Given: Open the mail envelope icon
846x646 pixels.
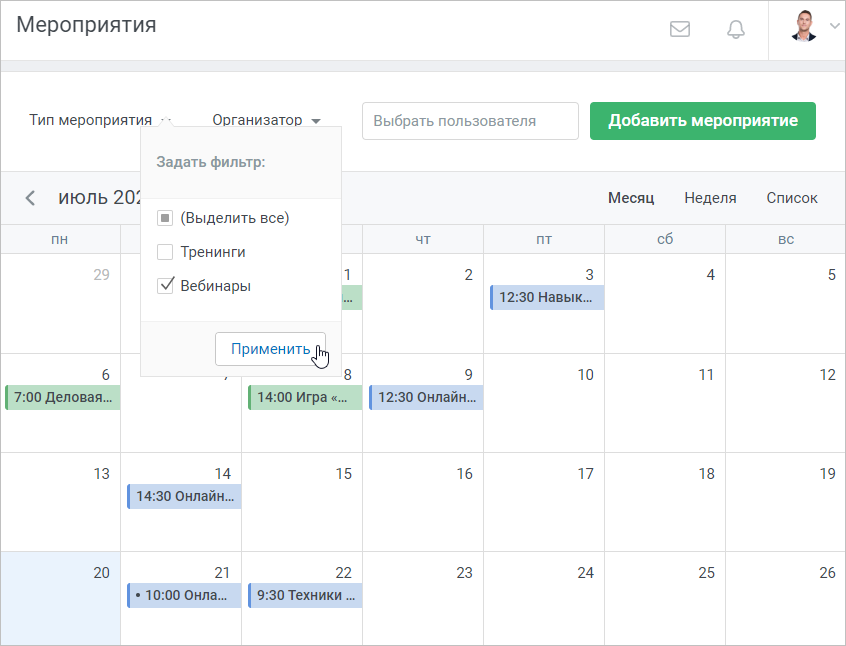Looking at the screenshot, I should pos(679,29).
